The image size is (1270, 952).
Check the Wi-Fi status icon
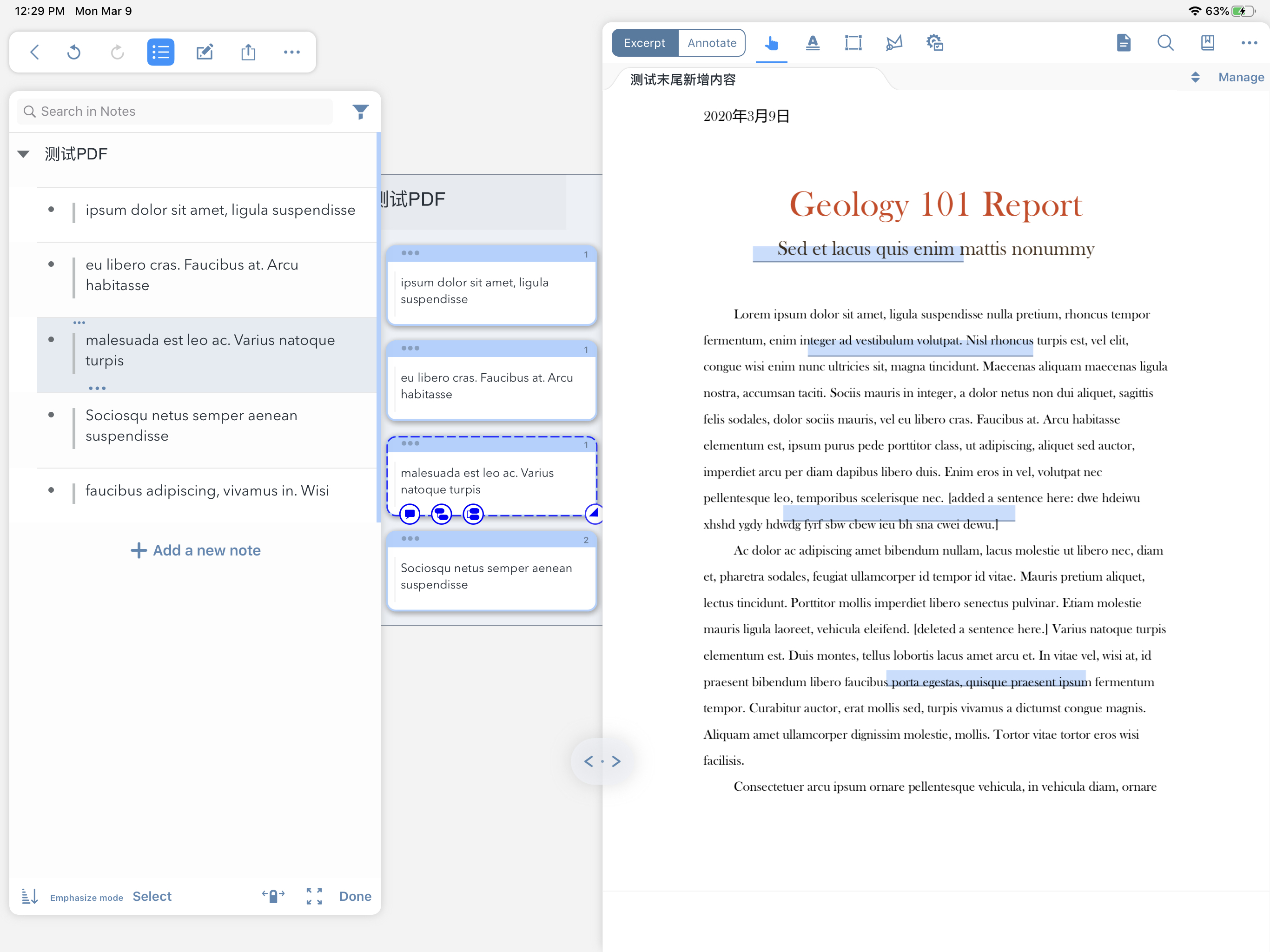pyautogui.click(x=1195, y=11)
